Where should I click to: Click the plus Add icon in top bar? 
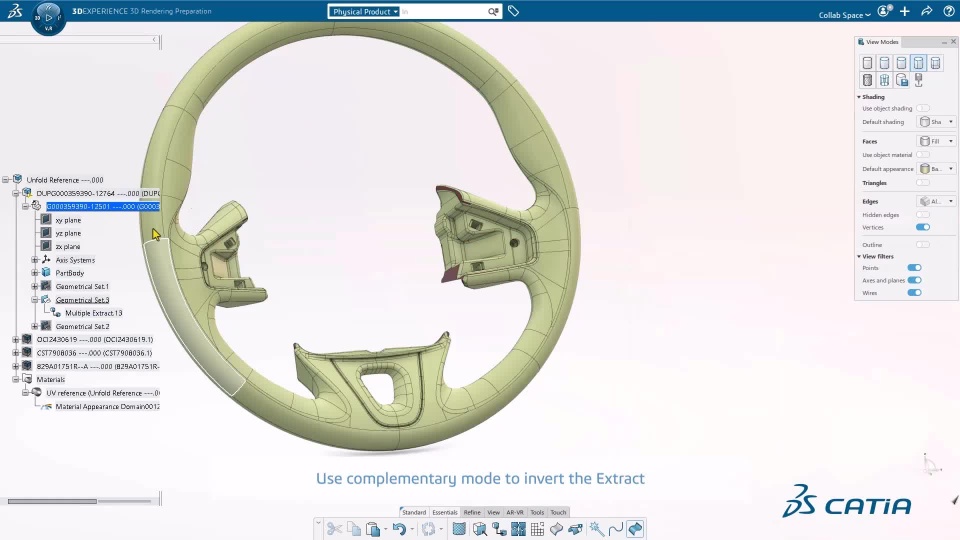coord(905,11)
